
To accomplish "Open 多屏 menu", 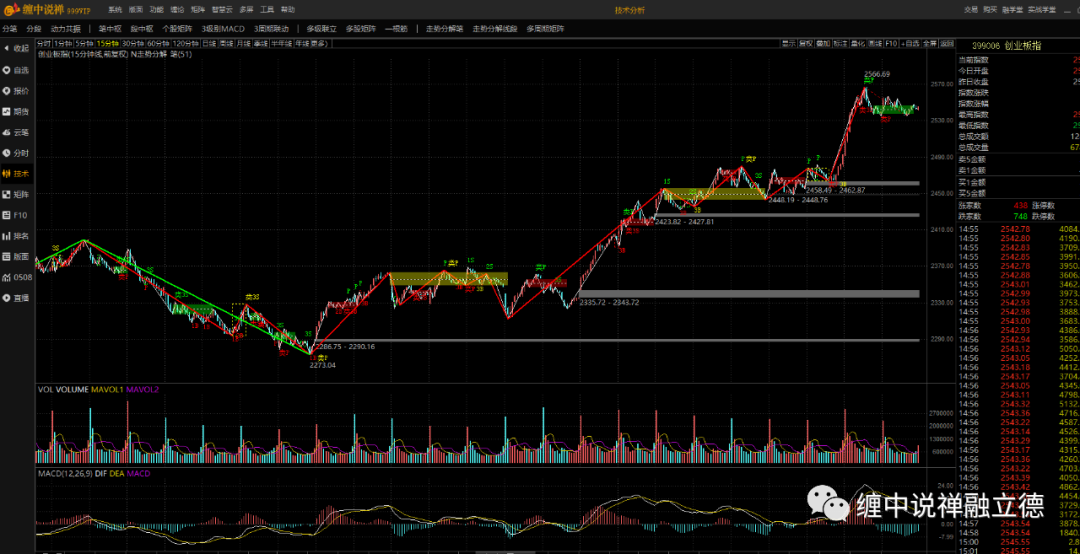I will click(247, 10).
